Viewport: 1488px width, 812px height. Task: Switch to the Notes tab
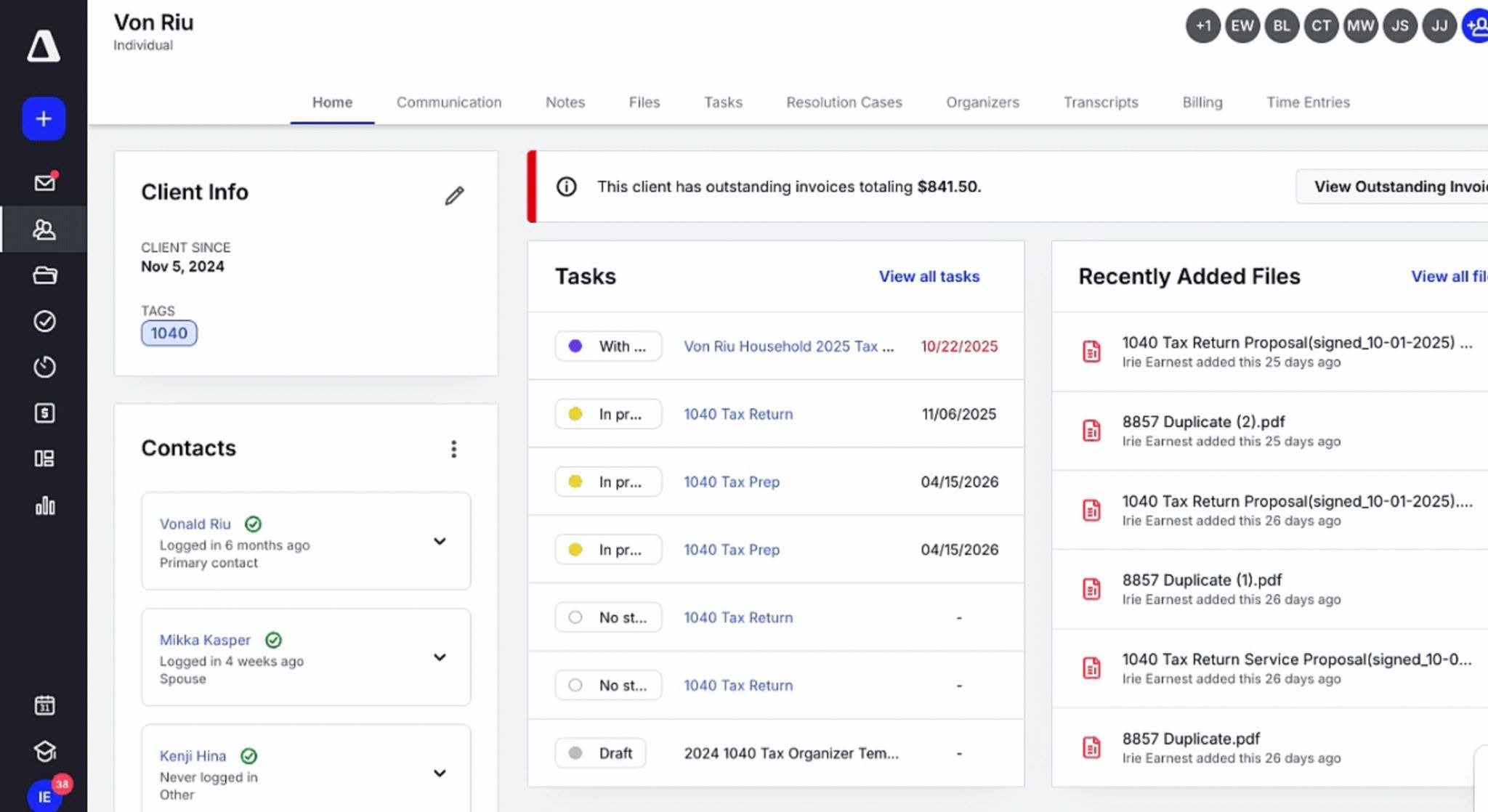point(565,102)
